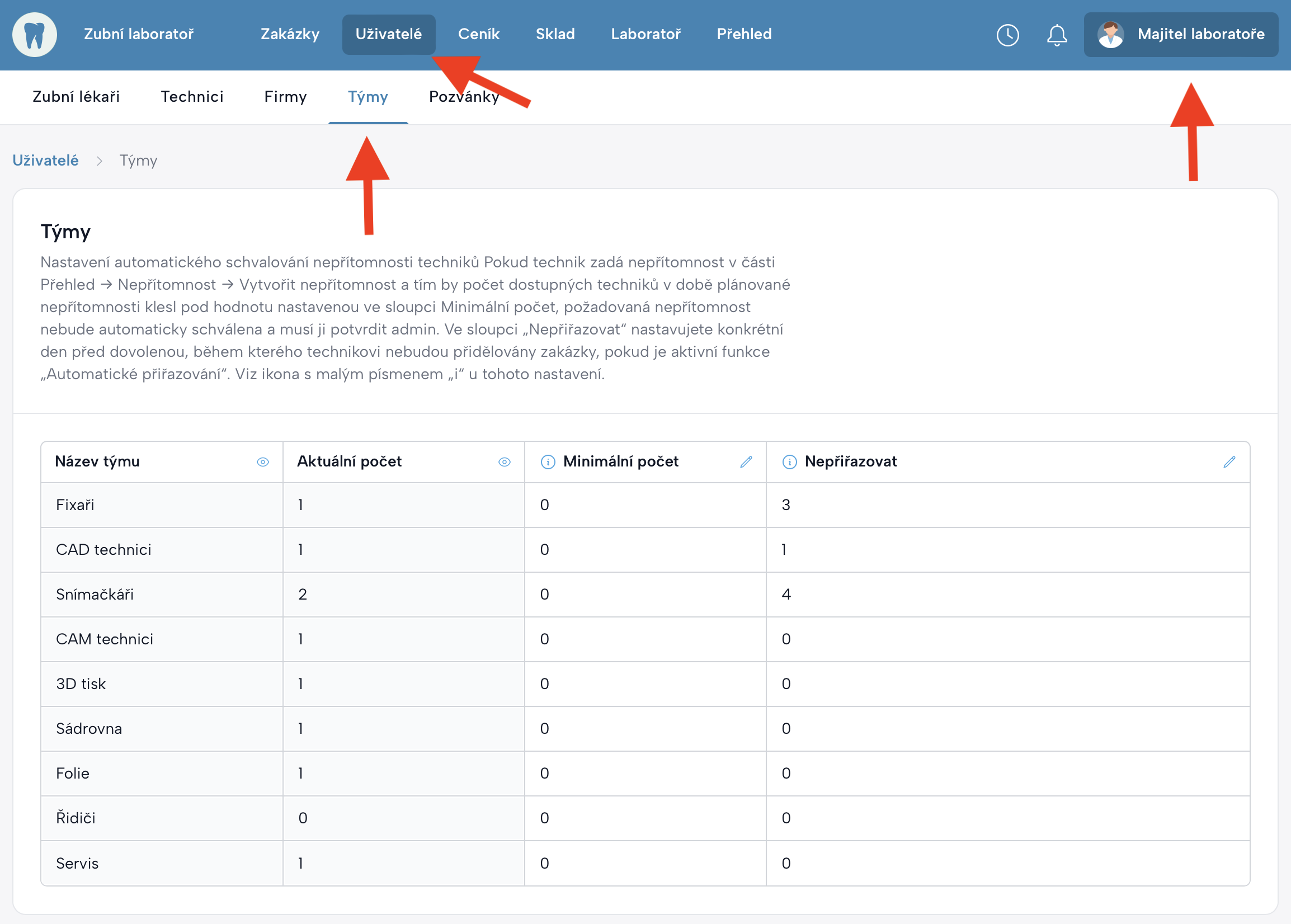This screenshot has width=1291, height=924.
Task: Switch to the Pozvánky tab
Action: point(464,97)
